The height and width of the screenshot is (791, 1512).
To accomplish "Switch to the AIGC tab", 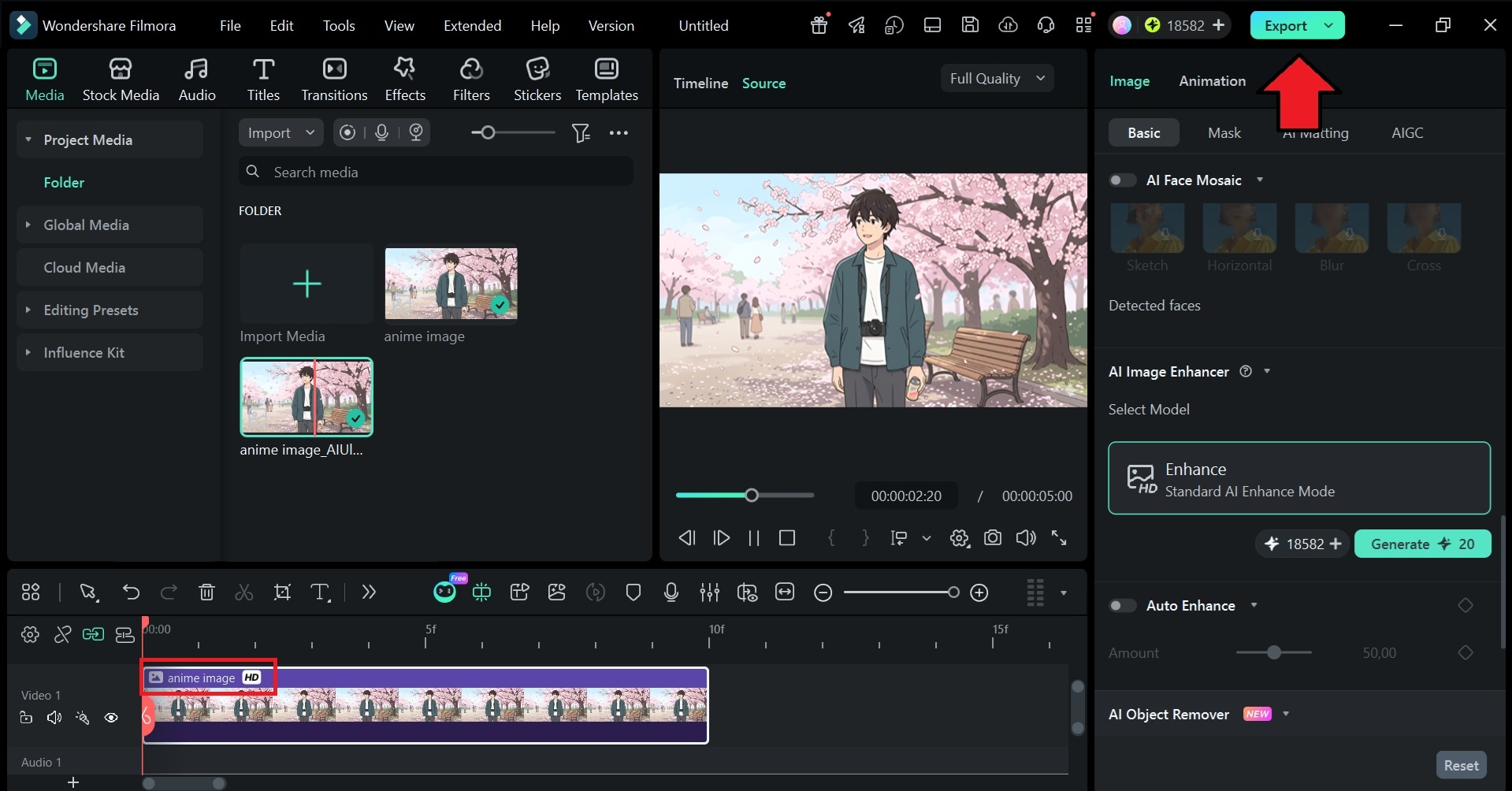I will pos(1407,133).
